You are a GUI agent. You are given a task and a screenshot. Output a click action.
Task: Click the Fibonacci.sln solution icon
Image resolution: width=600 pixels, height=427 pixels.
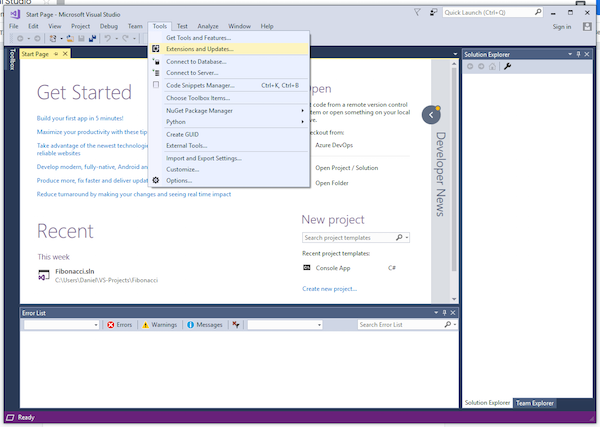pos(44,275)
